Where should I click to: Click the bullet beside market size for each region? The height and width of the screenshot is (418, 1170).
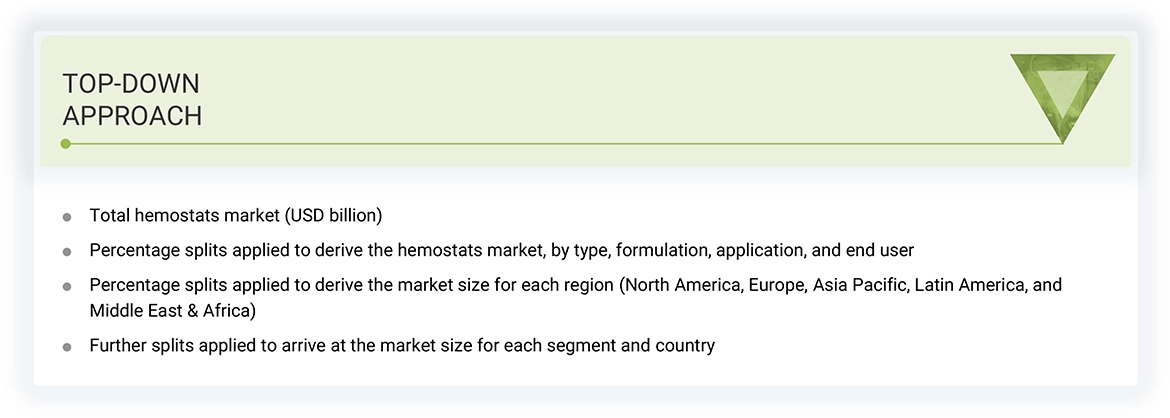point(67,286)
